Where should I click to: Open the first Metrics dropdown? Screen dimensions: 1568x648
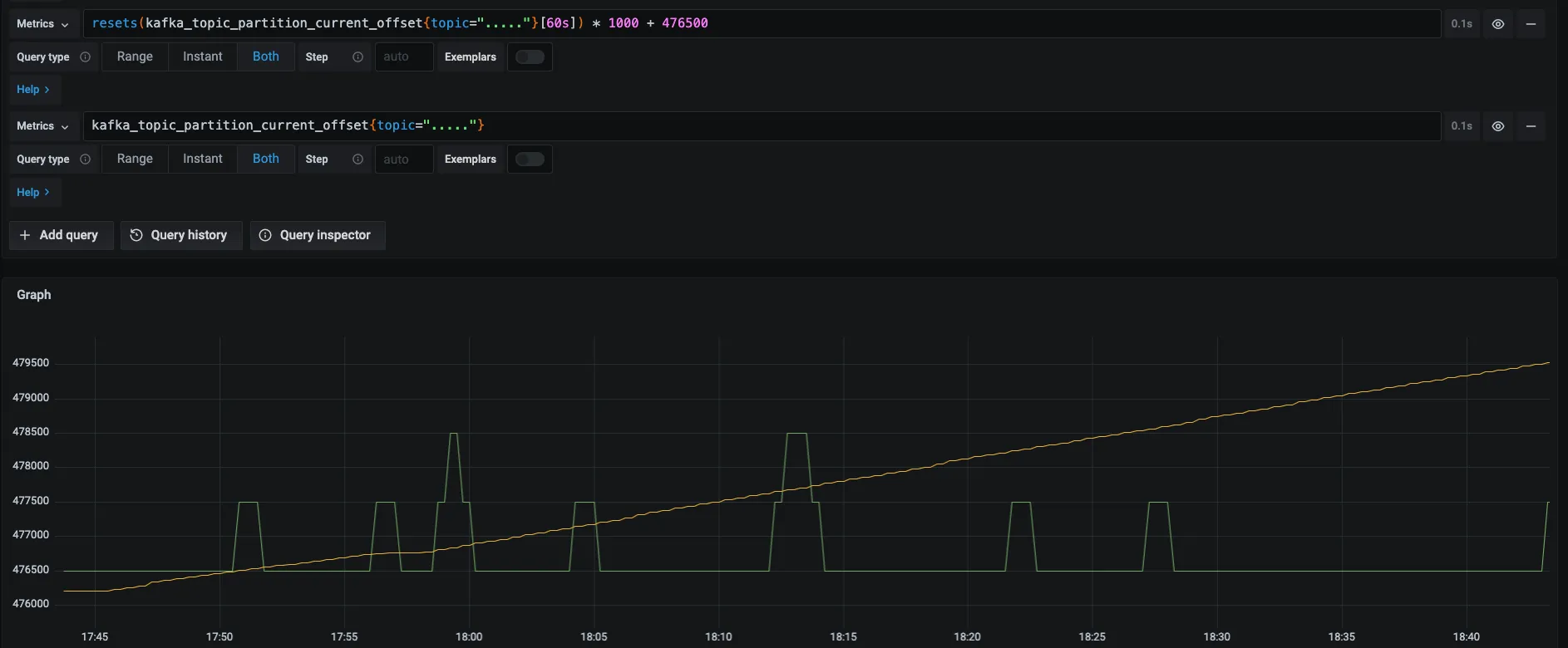click(x=43, y=24)
